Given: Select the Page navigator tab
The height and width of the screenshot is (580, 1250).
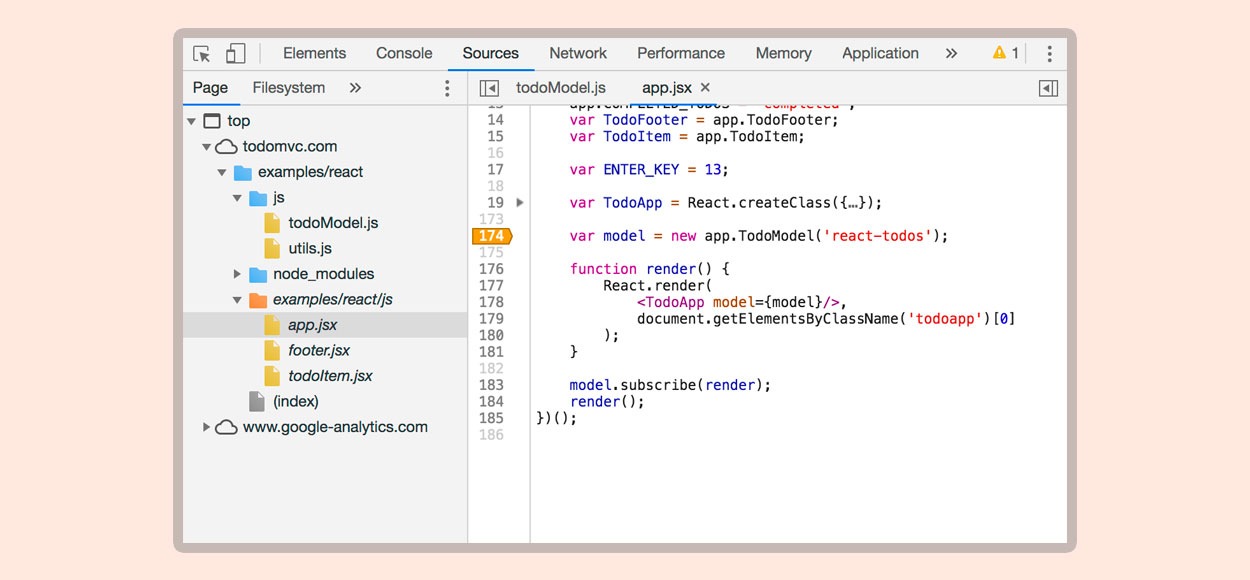Looking at the screenshot, I should (210, 88).
